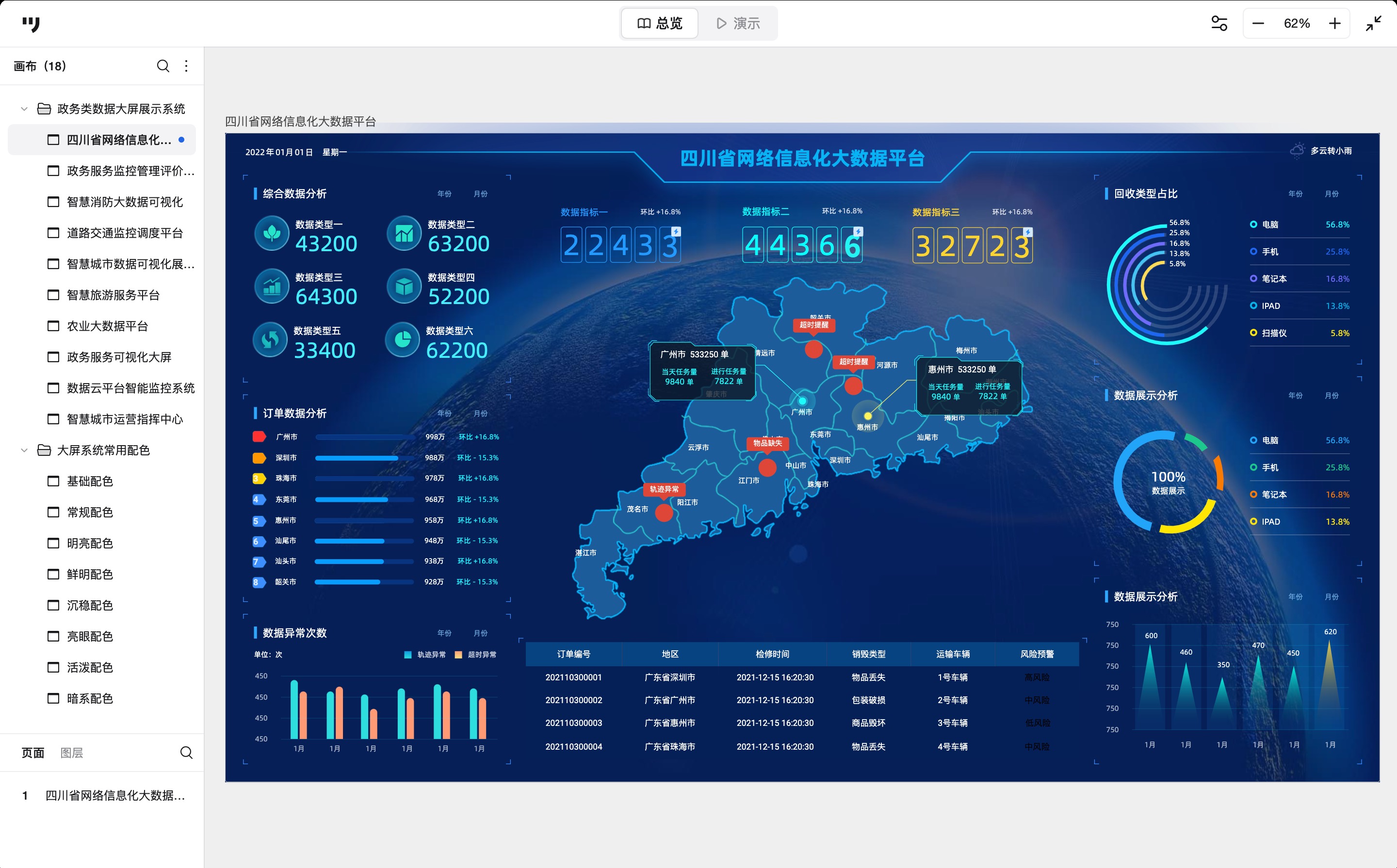Screen dimensions: 1397x868
Task: Click the orange rank badge for 深圳市
Action: (x=259, y=458)
